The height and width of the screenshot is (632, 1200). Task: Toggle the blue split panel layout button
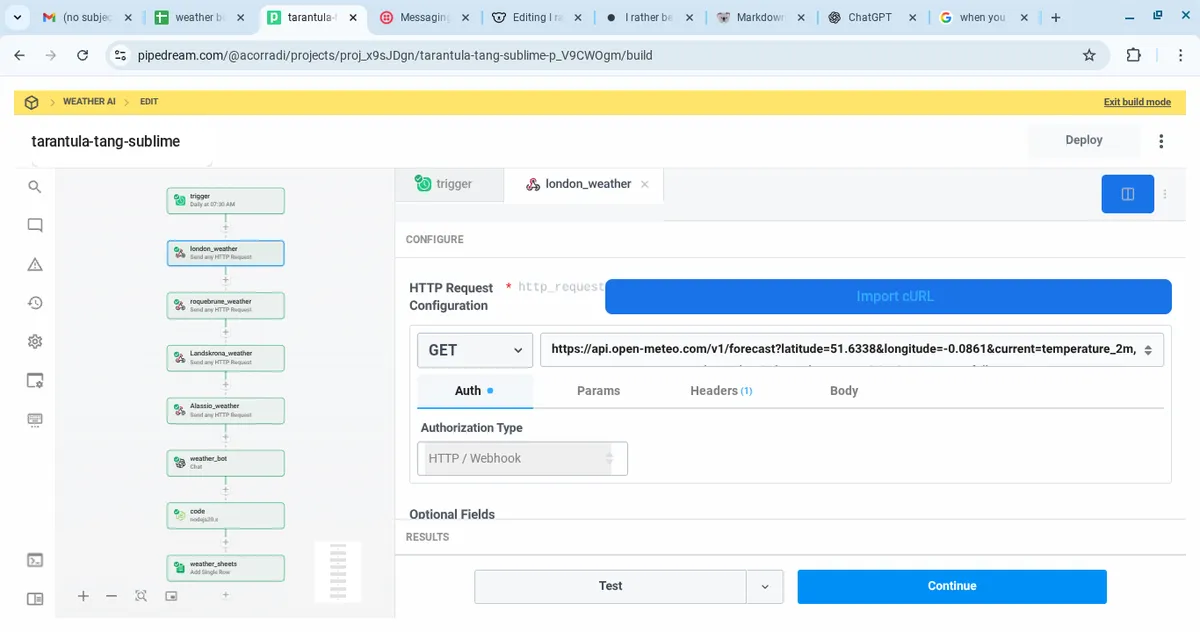pos(1127,194)
